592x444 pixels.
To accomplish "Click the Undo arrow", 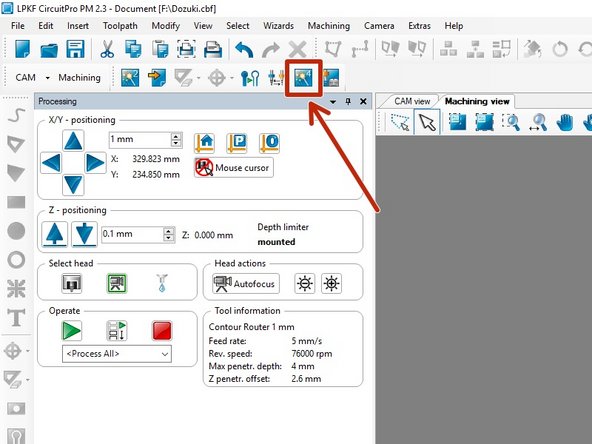I will tap(244, 49).
